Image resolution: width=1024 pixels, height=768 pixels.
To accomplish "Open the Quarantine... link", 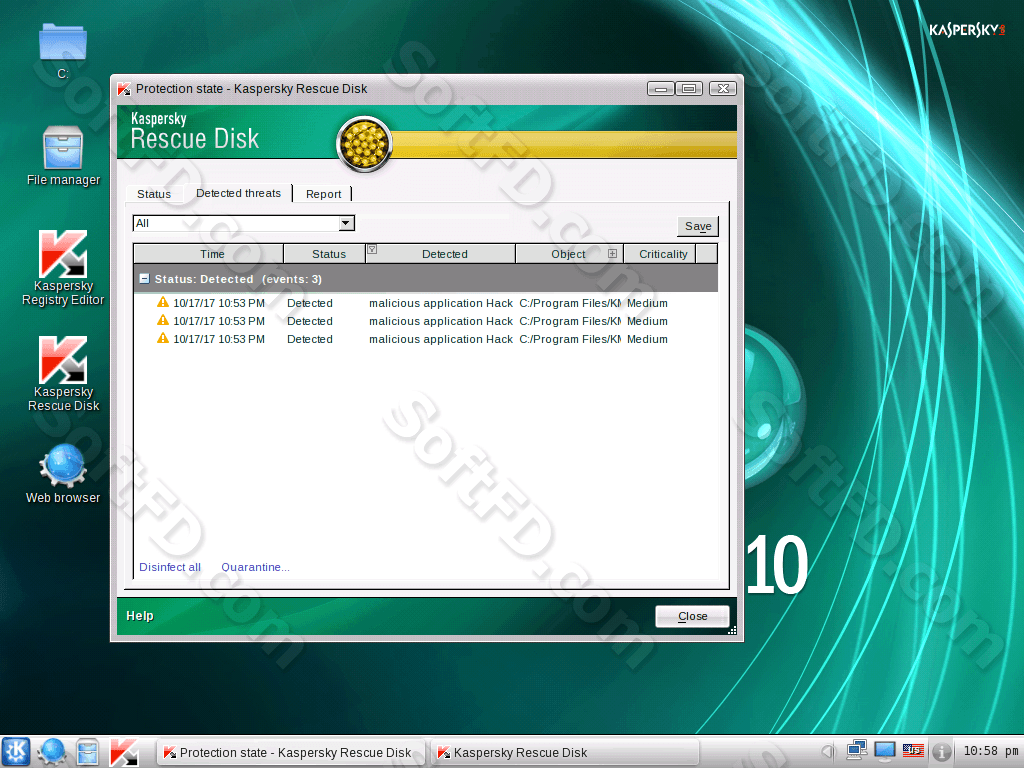I will pos(255,567).
